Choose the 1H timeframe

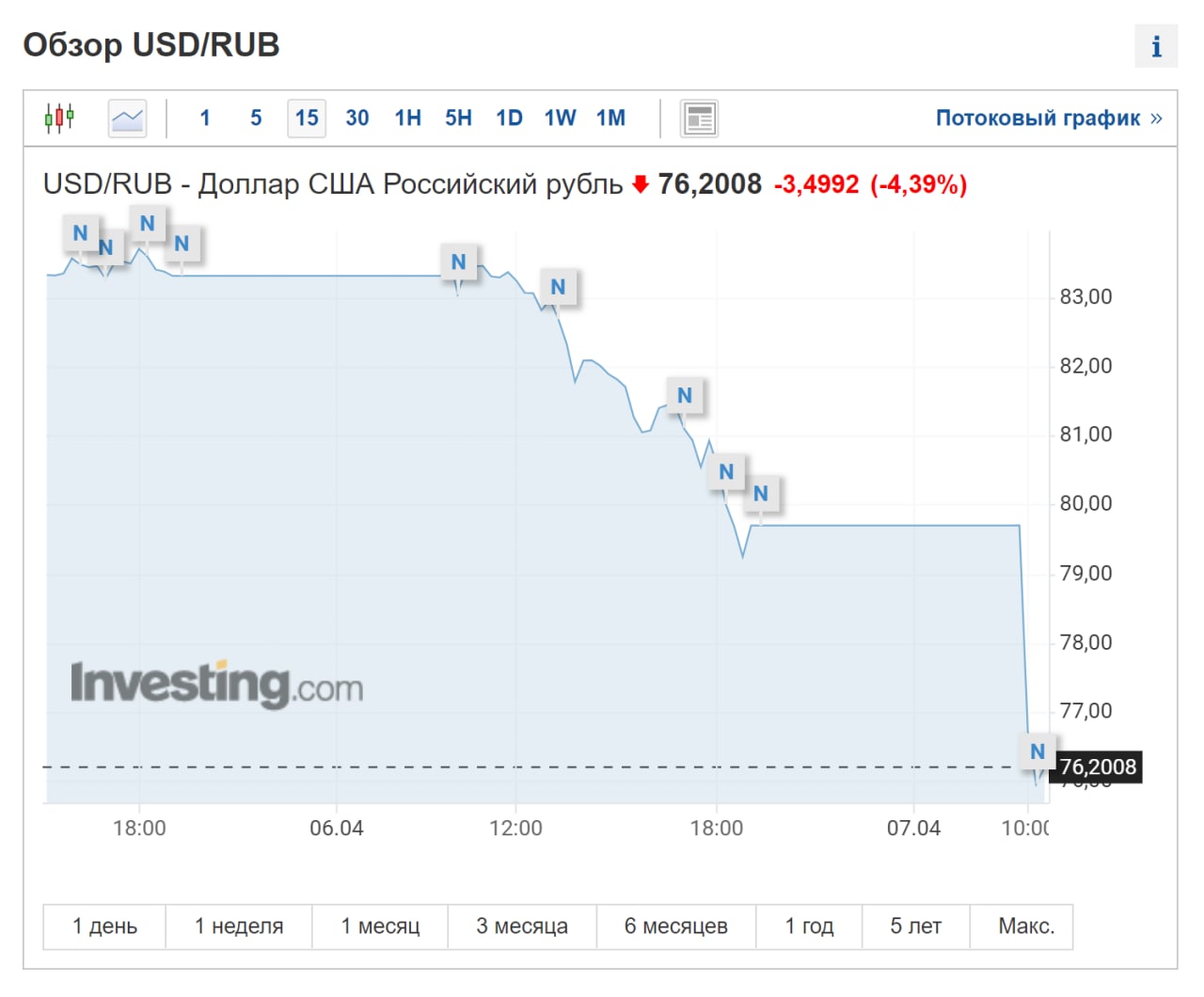[x=408, y=119]
